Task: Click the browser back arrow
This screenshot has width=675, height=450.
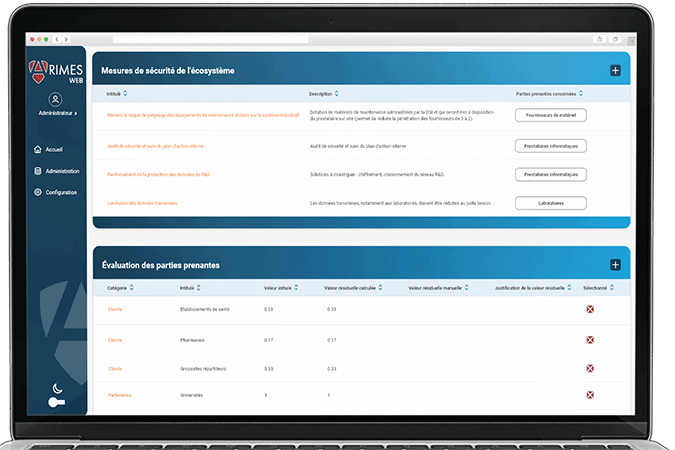Action: pos(57,39)
